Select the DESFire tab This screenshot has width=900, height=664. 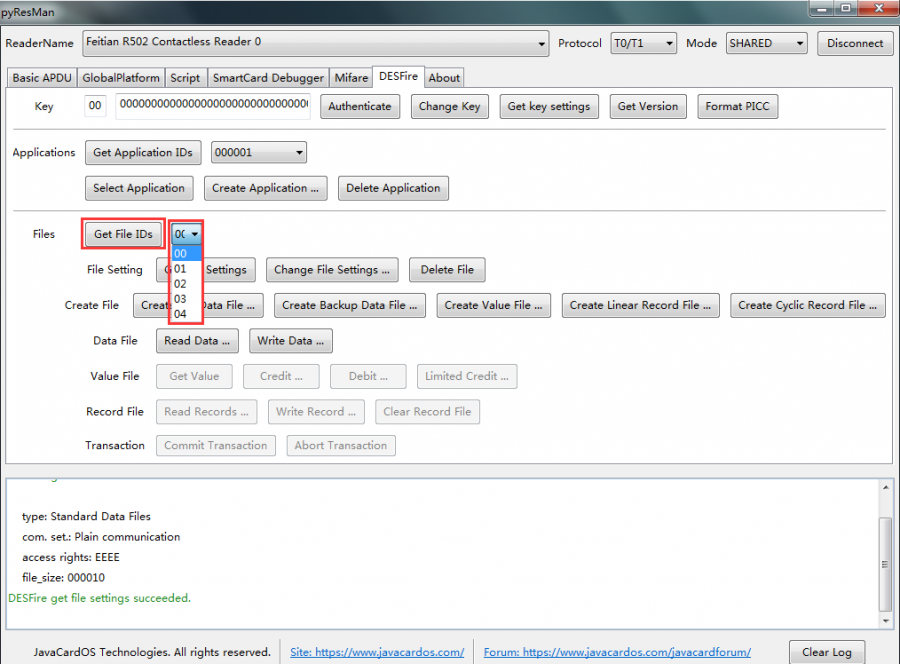tap(398, 76)
